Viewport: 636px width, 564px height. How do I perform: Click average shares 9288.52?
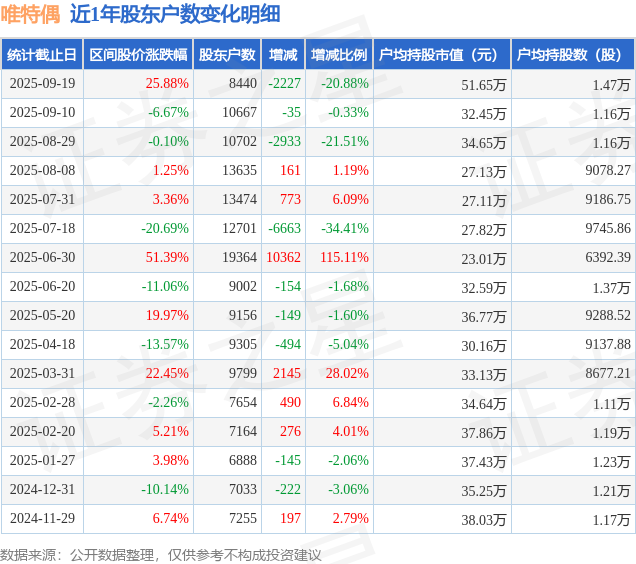coord(608,315)
